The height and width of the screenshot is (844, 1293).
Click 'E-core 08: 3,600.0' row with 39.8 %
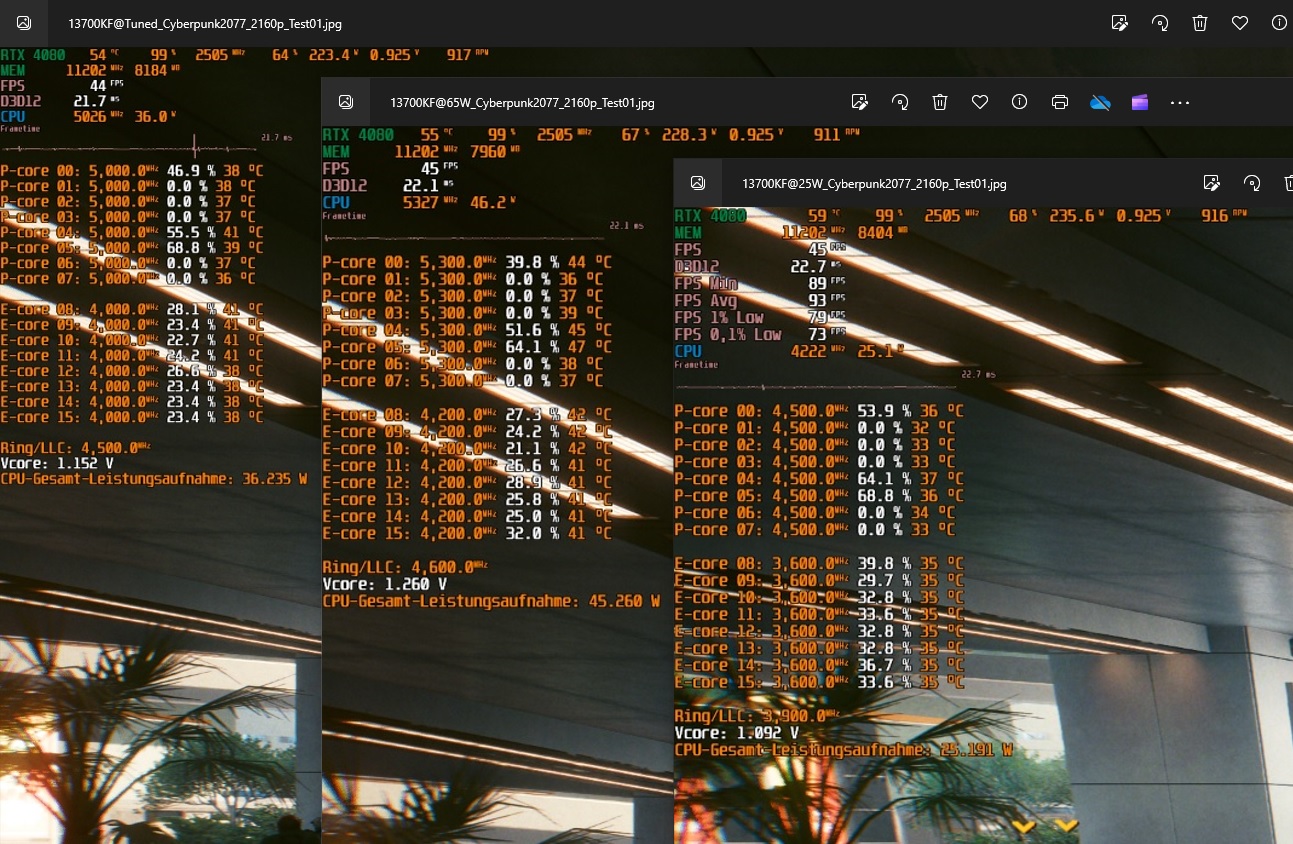point(819,563)
